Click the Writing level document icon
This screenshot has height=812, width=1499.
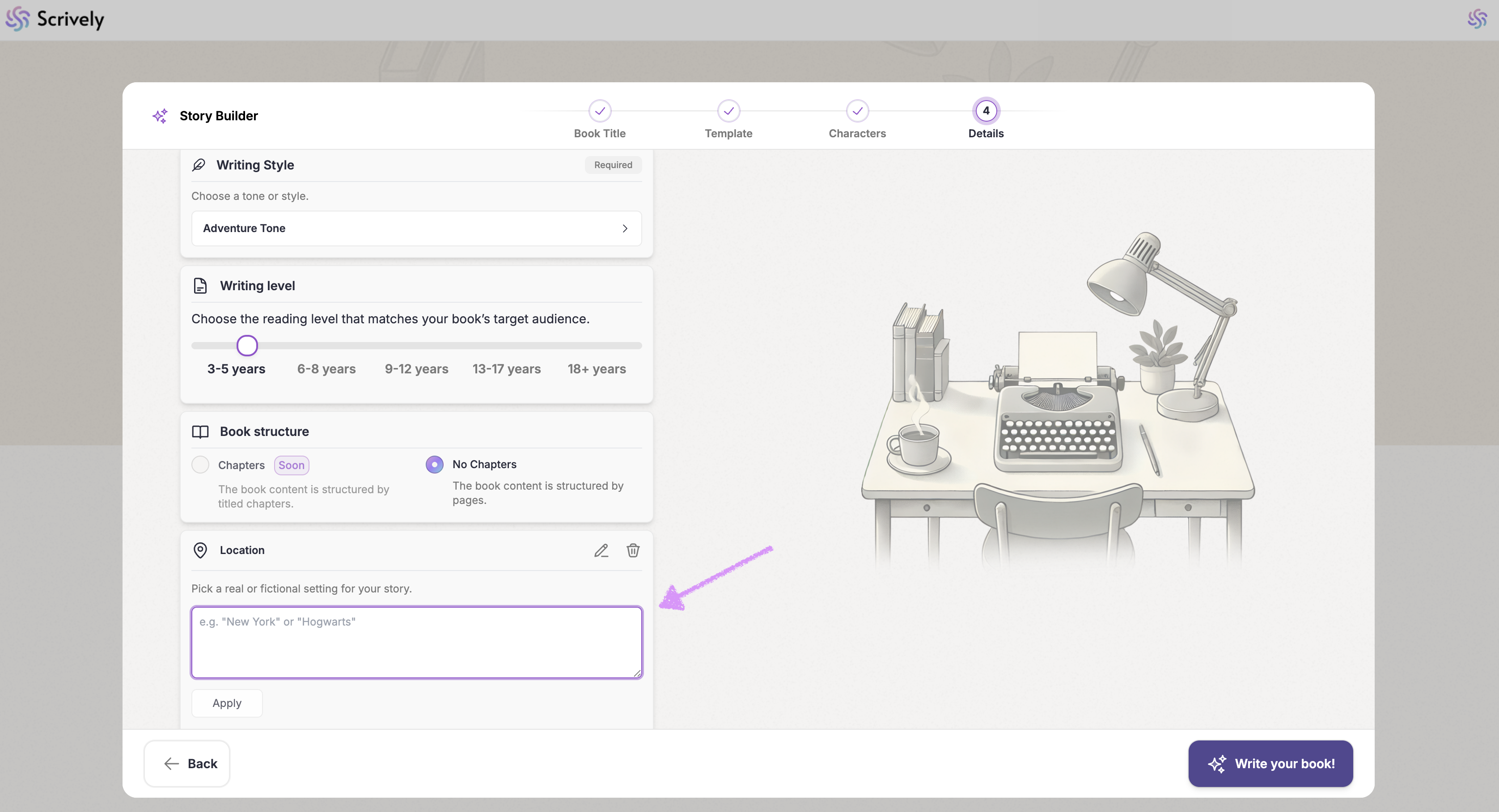[200, 286]
